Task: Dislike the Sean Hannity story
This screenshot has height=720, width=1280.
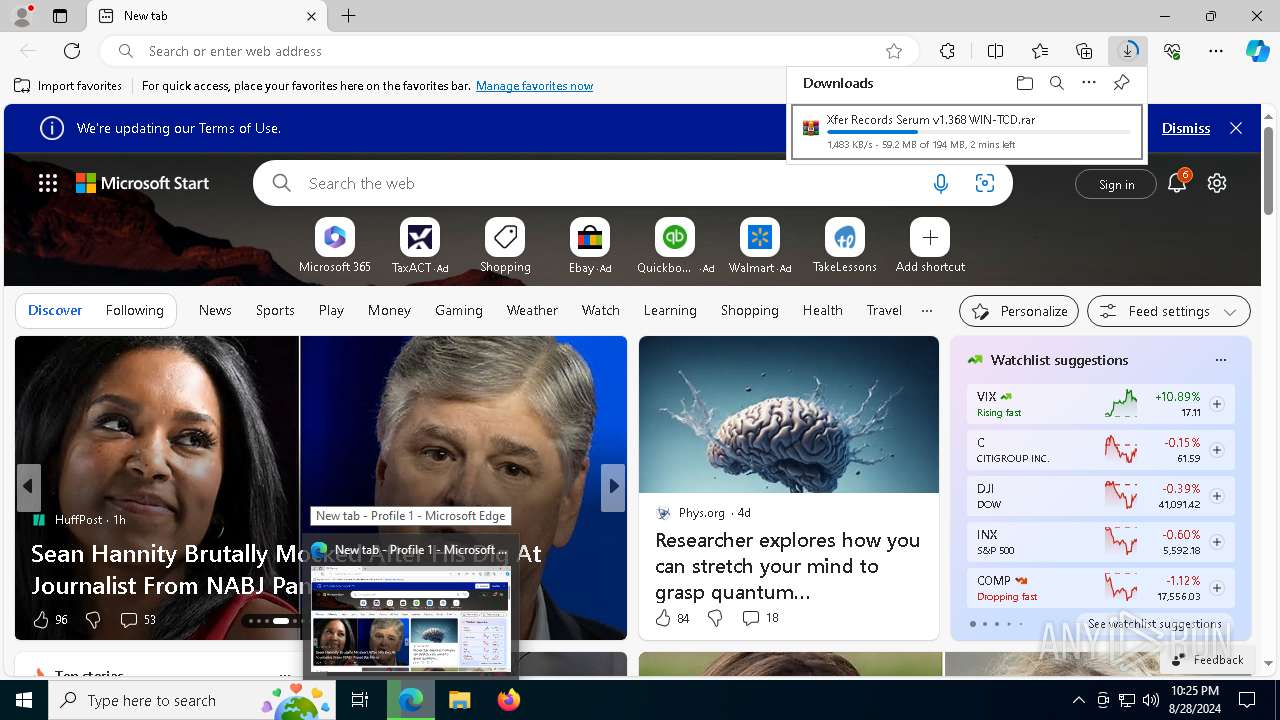Action: coord(93,620)
